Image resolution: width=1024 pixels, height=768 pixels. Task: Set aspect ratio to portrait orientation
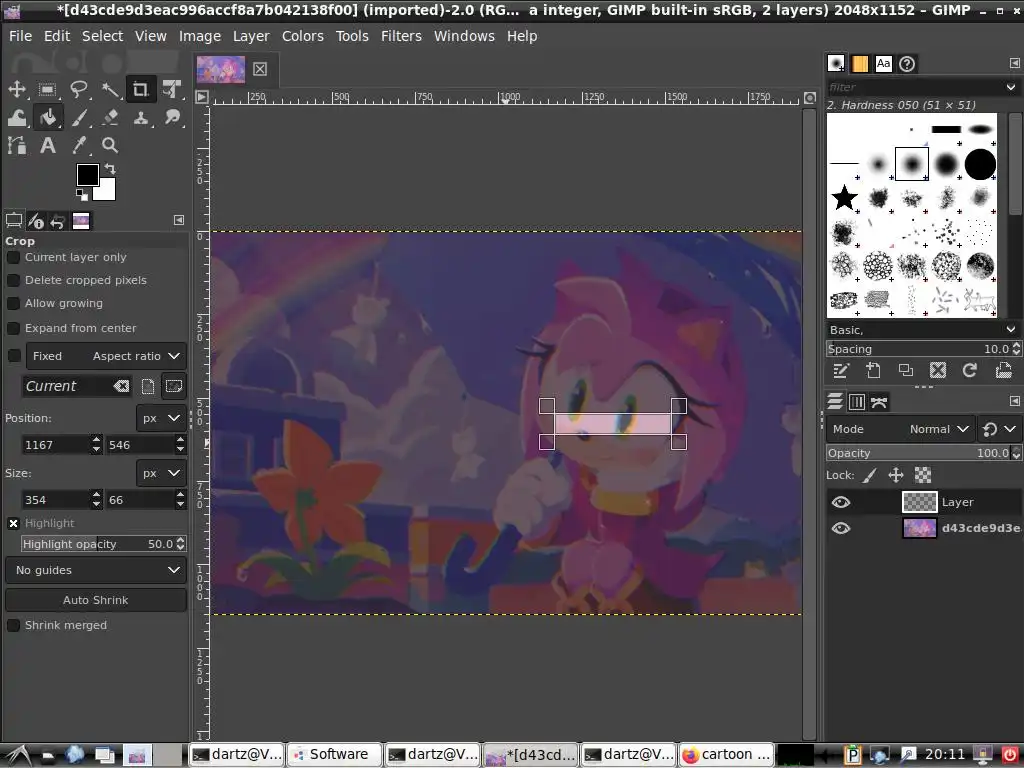[x=148, y=386]
